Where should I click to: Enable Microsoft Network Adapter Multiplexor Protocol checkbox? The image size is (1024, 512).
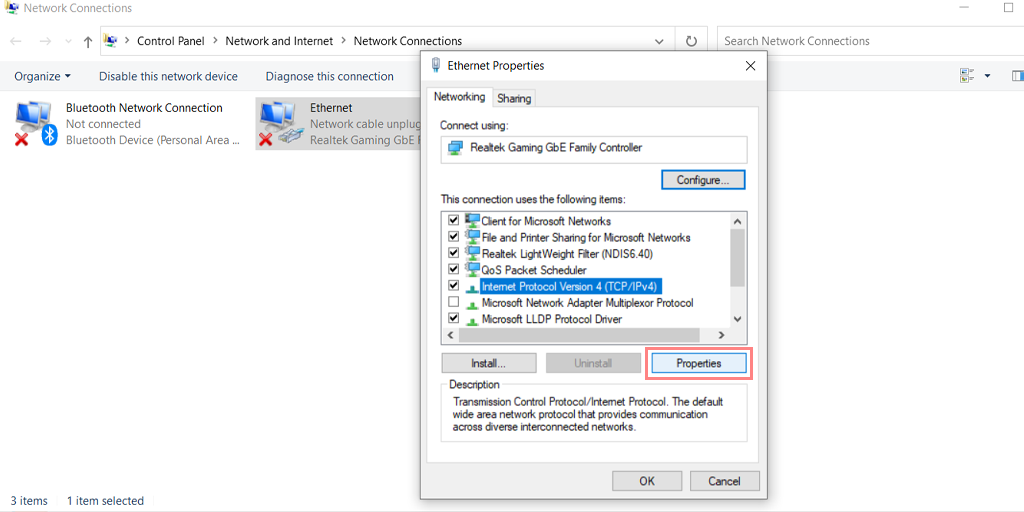(x=454, y=302)
